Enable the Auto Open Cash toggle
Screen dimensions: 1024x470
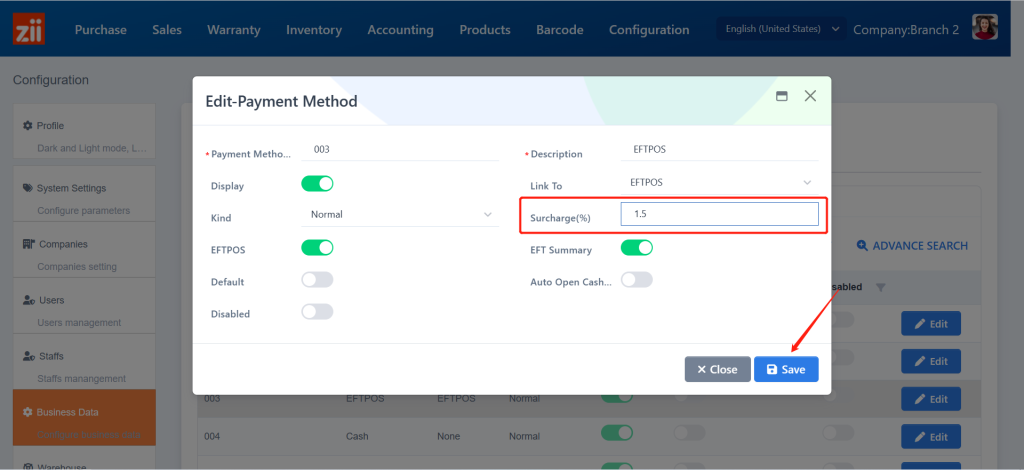pos(637,280)
